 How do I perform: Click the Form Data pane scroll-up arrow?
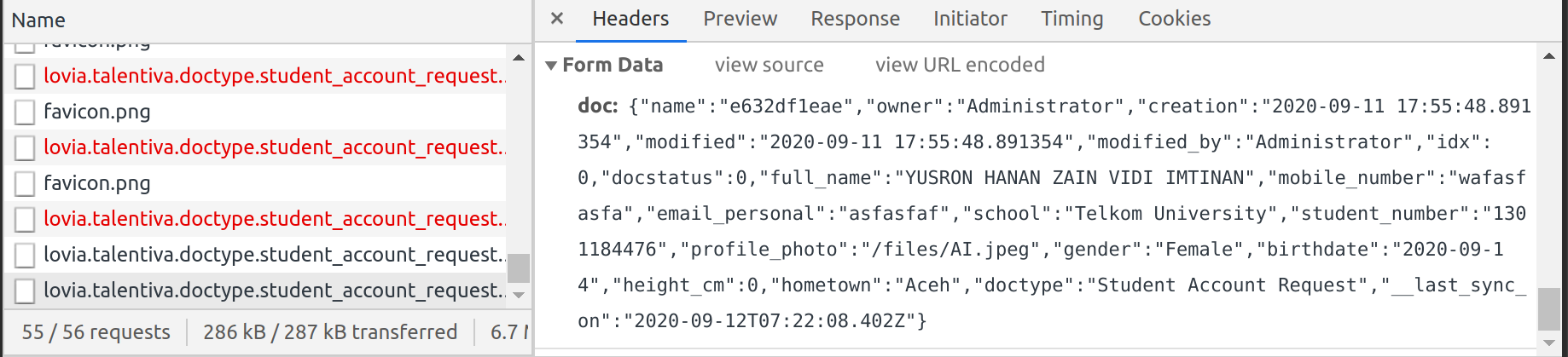(x=1548, y=56)
